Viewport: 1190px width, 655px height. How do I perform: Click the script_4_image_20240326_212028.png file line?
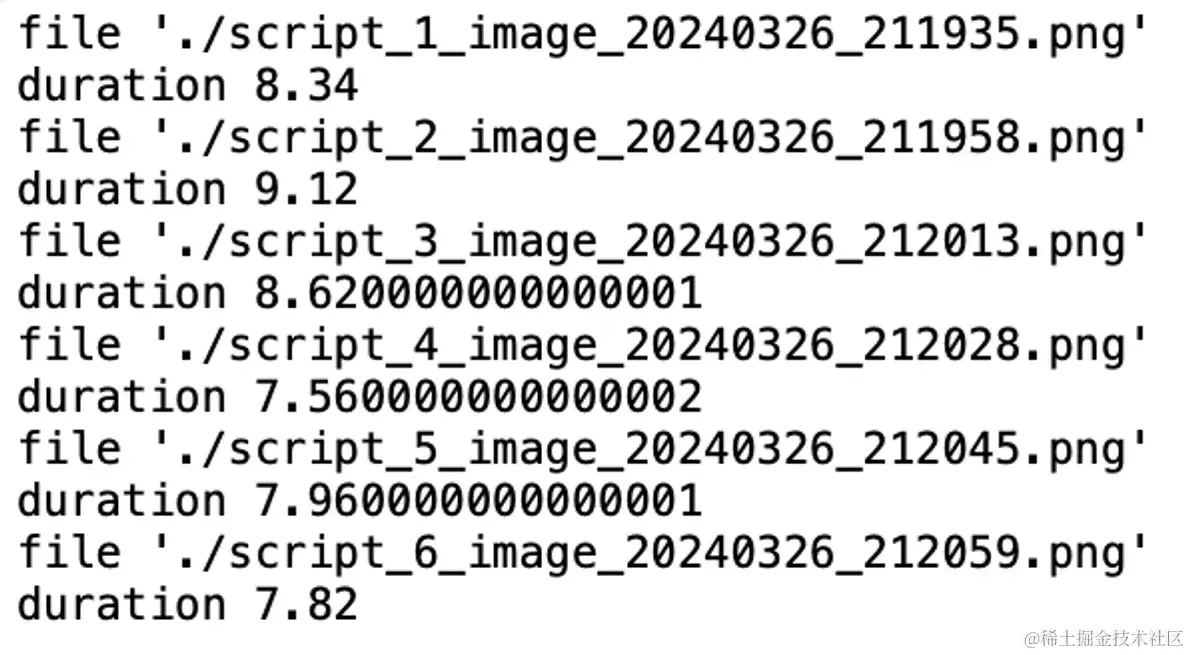[583, 347]
